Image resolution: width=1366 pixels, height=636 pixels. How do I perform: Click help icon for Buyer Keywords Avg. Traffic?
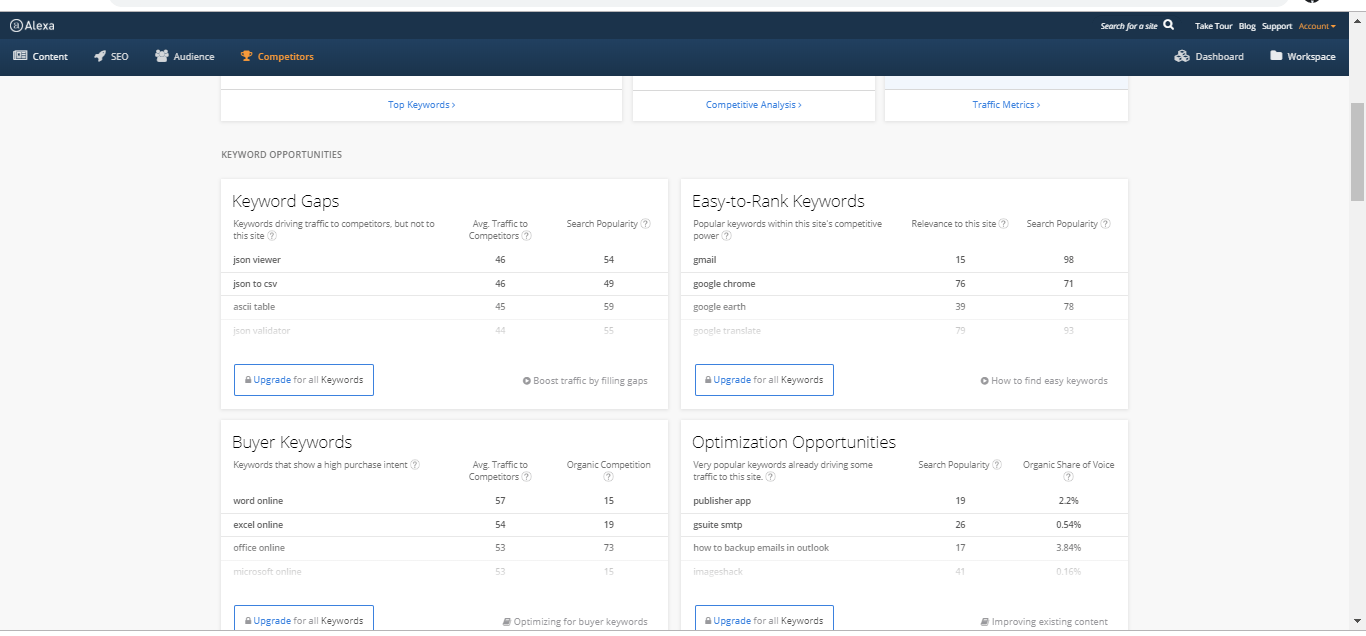click(x=526, y=477)
